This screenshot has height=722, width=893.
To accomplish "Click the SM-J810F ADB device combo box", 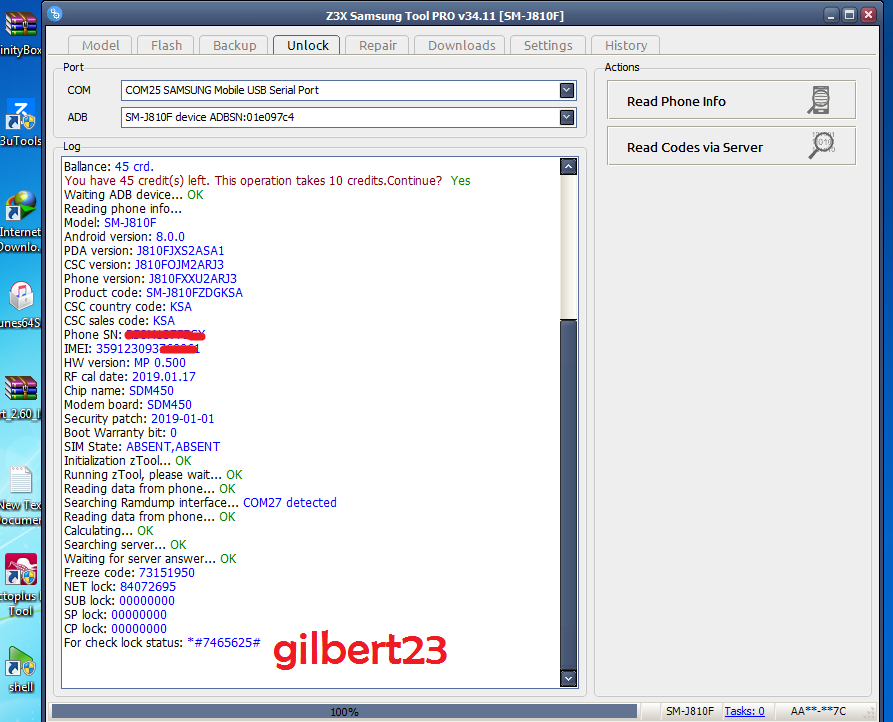I will (348, 117).
